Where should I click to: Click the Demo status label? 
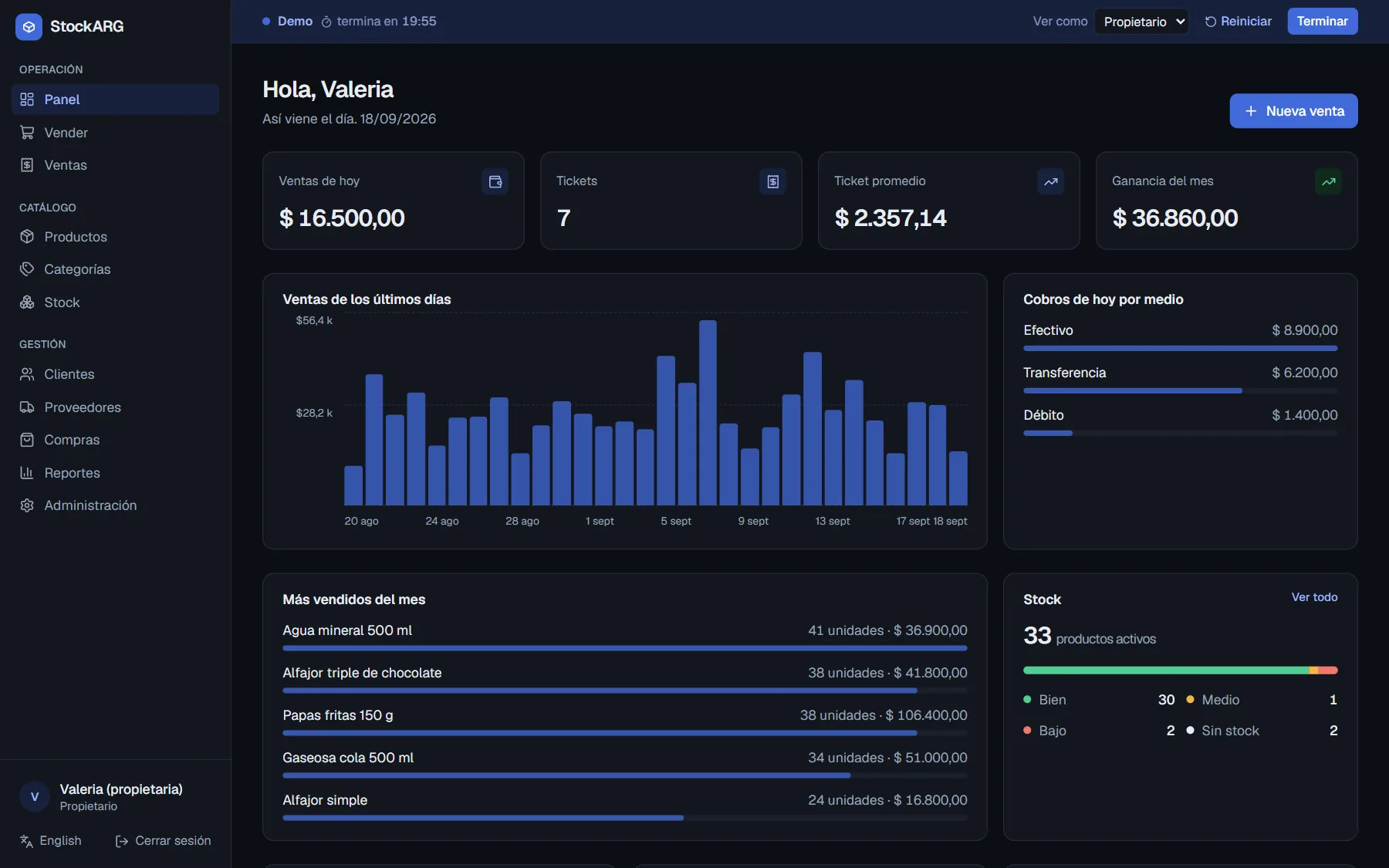click(295, 22)
